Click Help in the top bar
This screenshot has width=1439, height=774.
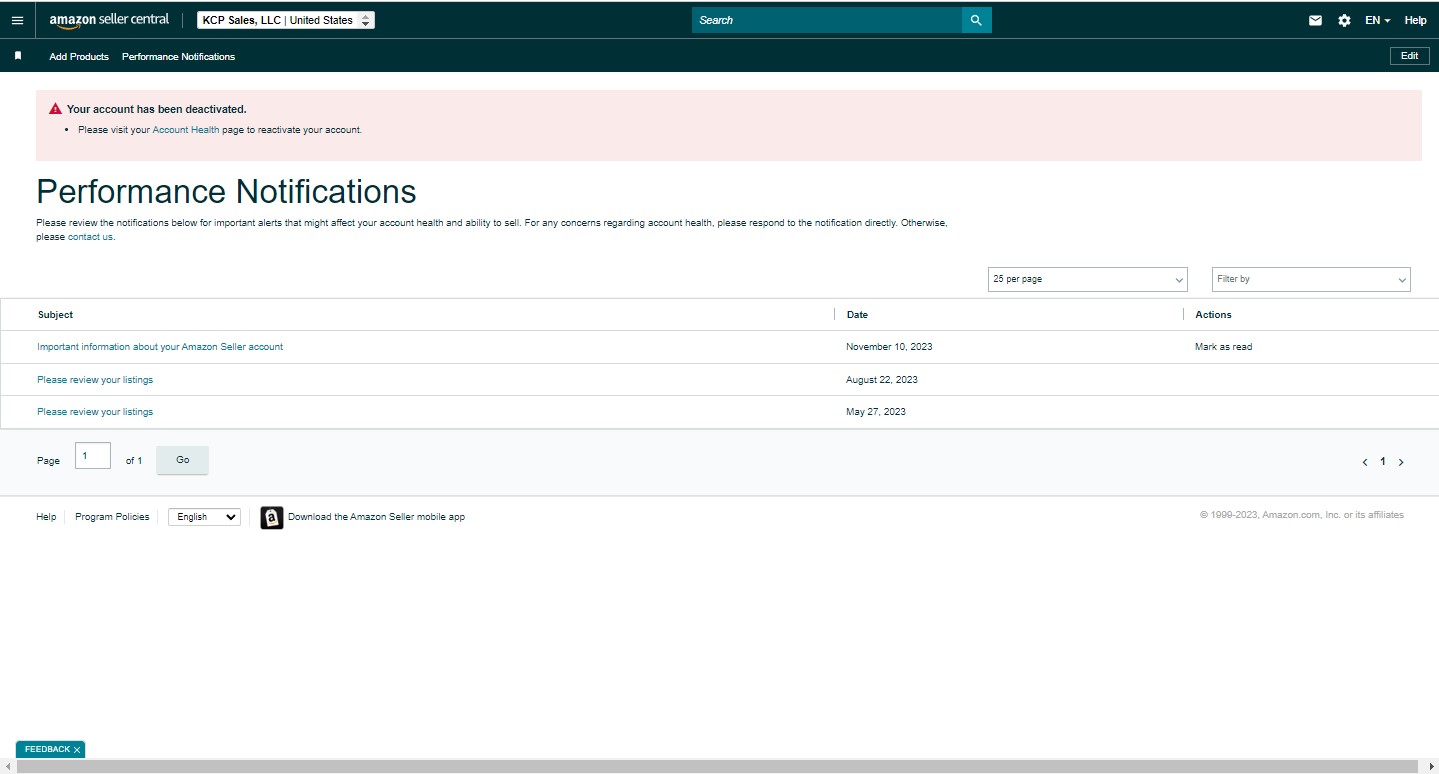coord(1415,20)
